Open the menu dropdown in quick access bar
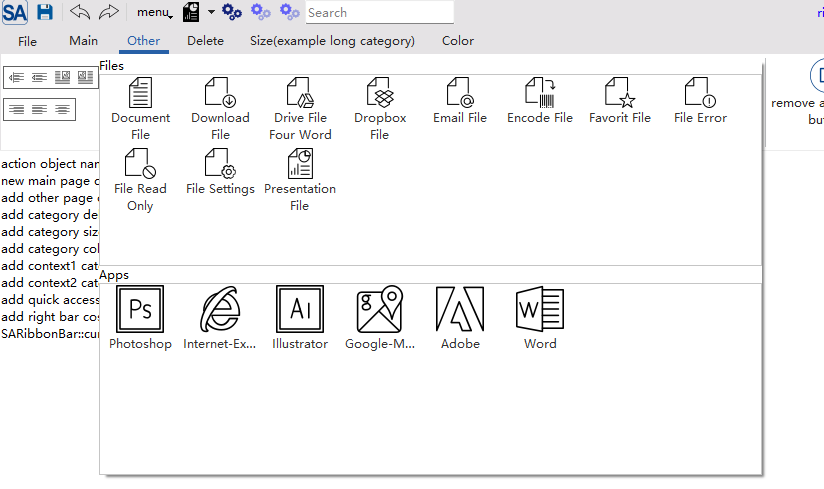Screen dimensions: 824x489 [x=154, y=13]
